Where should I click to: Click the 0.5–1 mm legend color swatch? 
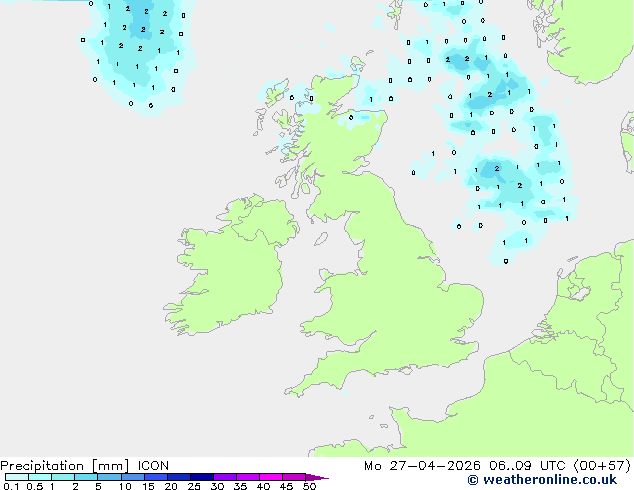[40, 477]
